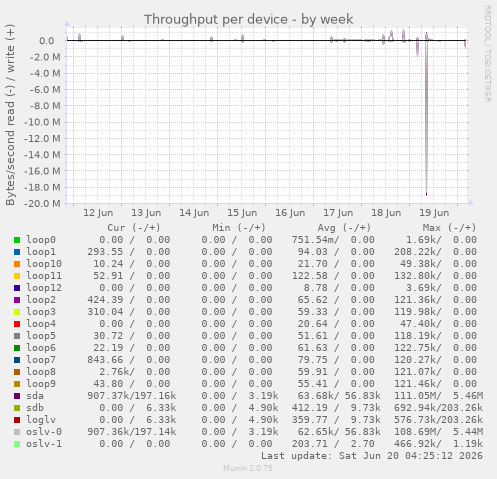Click the 'loop12' legend label
The image size is (497, 479).
pos(44,288)
